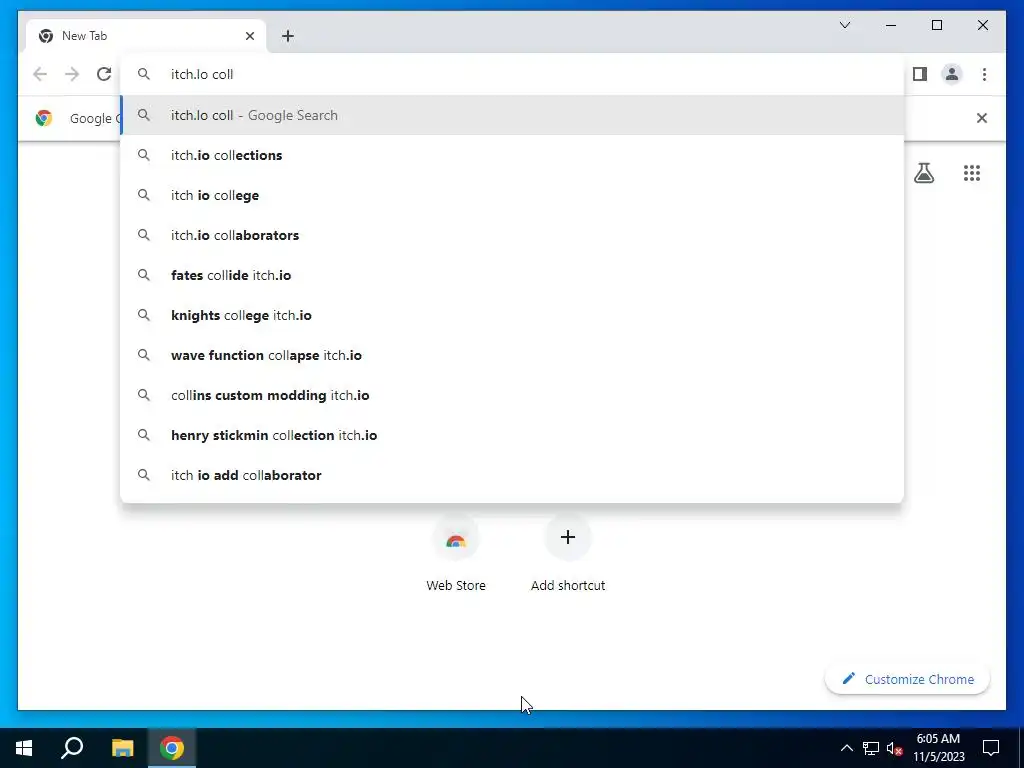
Task: Click the muted volume tray icon
Action: click(894, 748)
